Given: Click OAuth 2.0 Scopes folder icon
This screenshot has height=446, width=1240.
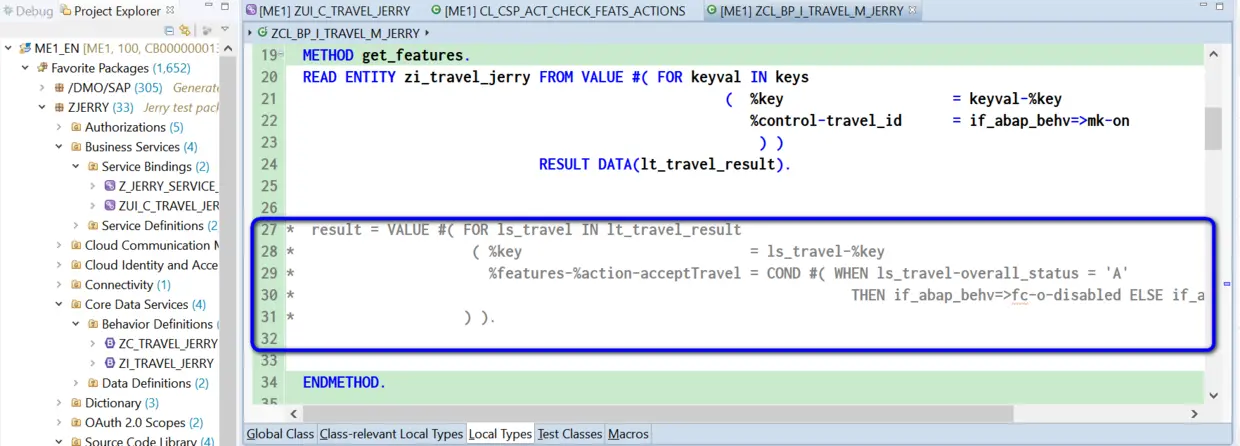Looking at the screenshot, I should coord(75,422).
